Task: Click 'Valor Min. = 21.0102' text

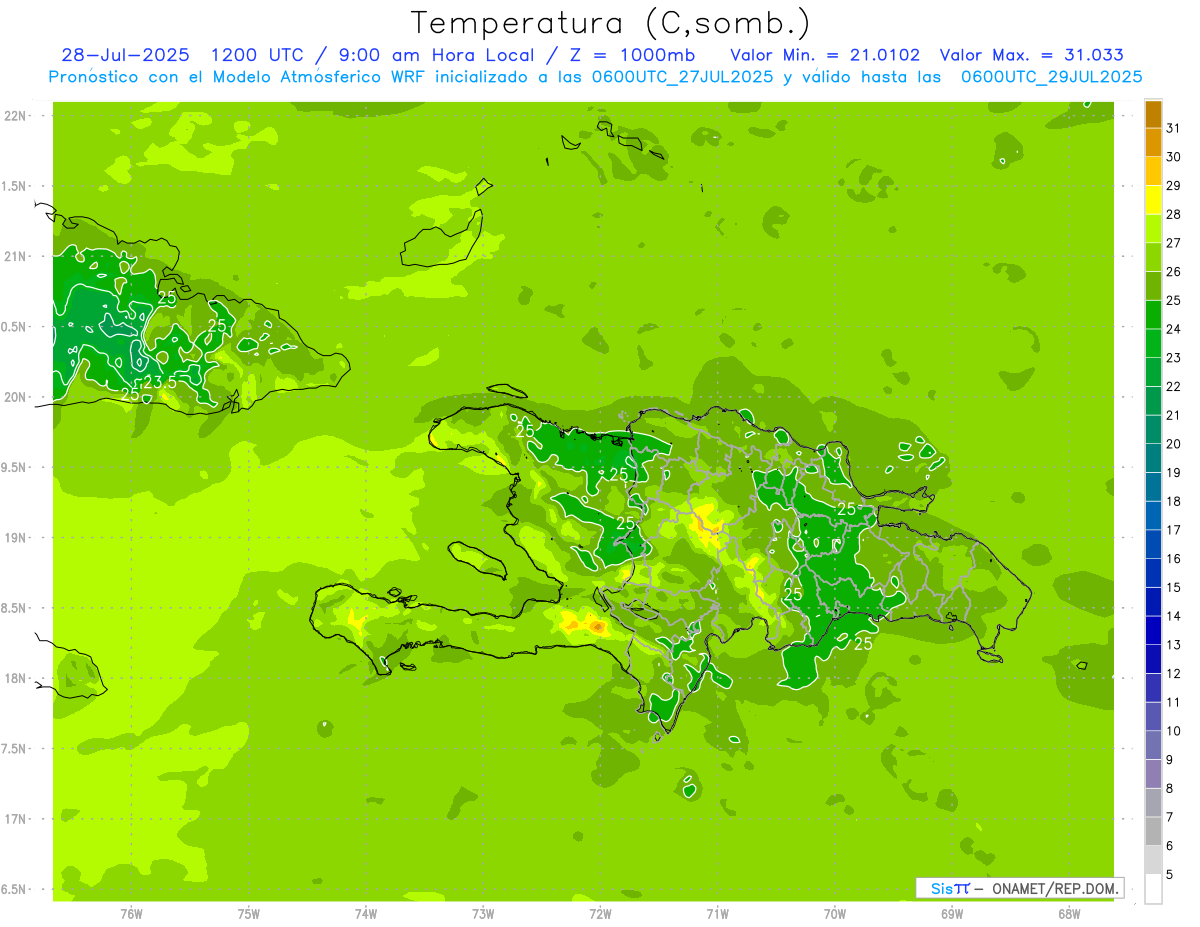Action: [825, 55]
